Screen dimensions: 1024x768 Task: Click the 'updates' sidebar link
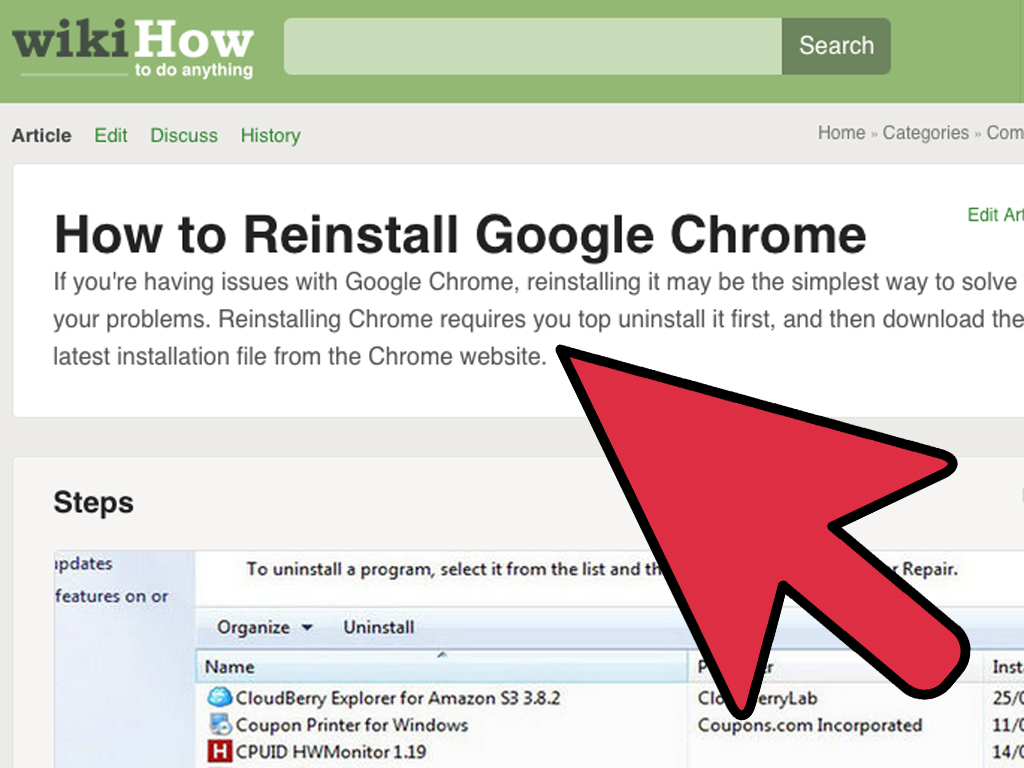coord(84,564)
